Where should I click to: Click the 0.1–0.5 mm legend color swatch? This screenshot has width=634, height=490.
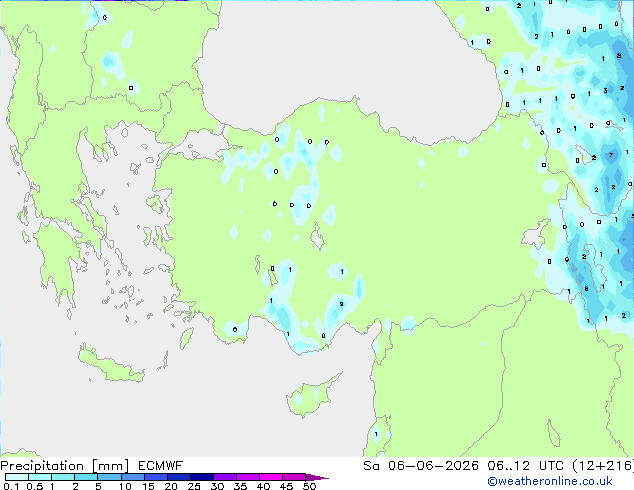(17, 477)
